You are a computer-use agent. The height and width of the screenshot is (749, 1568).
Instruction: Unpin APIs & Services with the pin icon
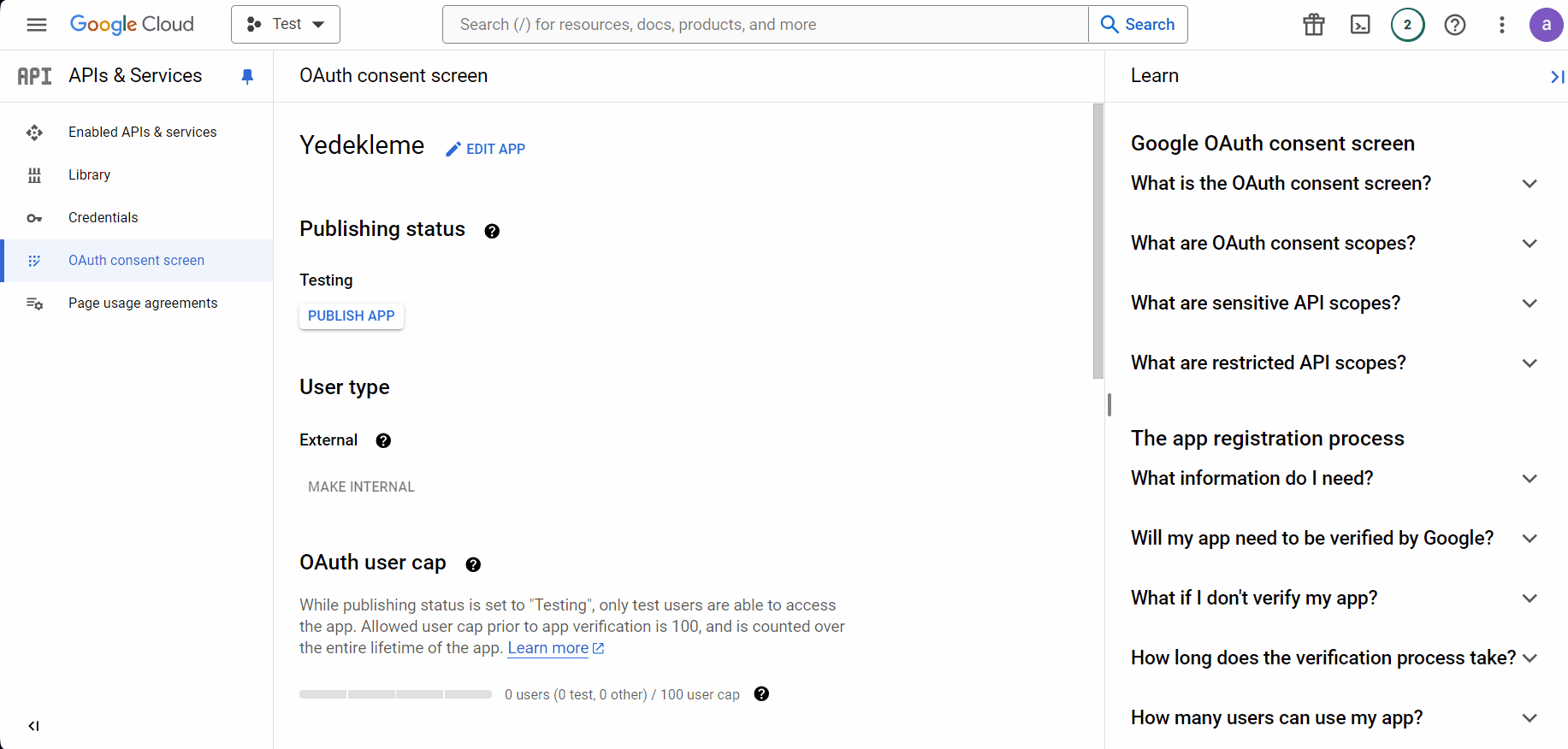click(x=247, y=77)
